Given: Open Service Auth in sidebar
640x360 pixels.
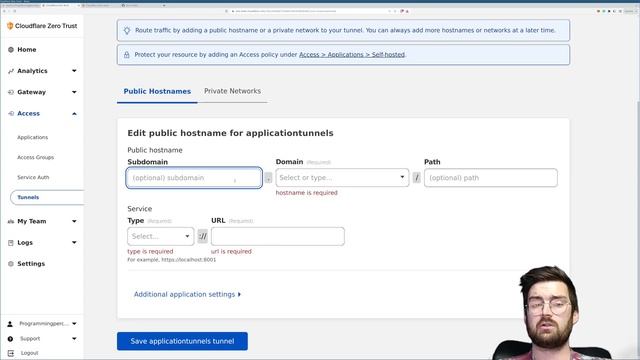Looking at the screenshot, I should coord(33,177).
